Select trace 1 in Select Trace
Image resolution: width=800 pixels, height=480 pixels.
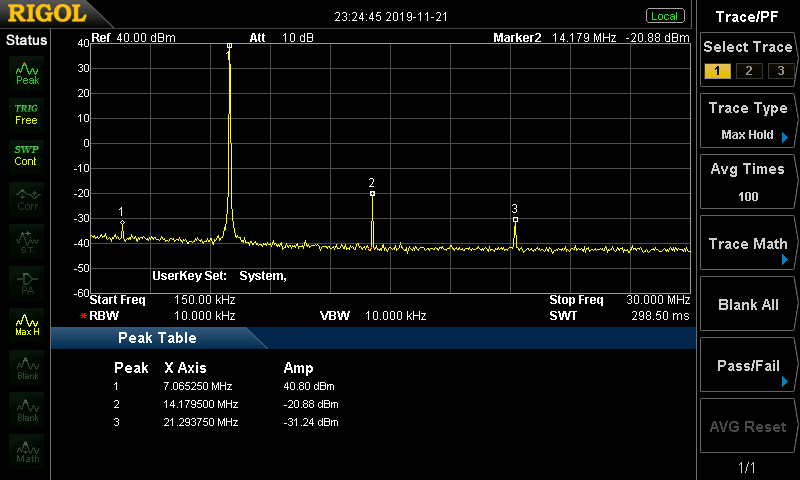coord(716,71)
